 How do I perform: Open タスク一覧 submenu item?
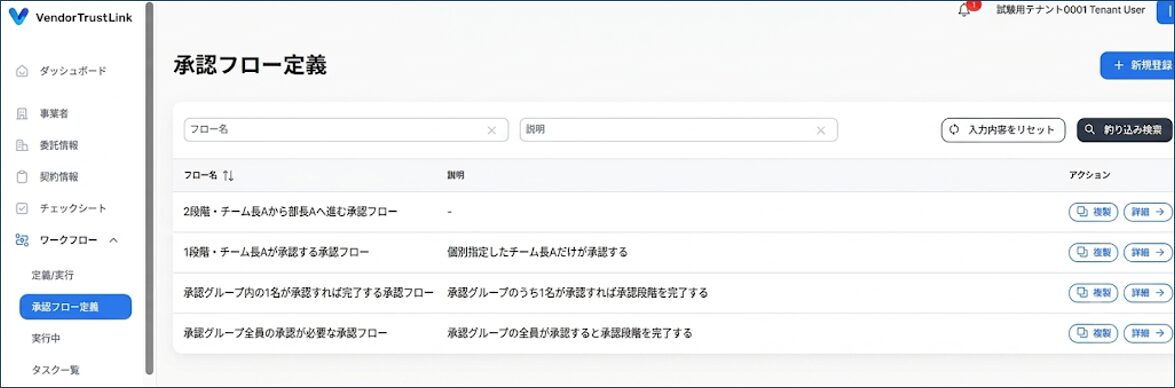pyautogui.click(x=55, y=369)
